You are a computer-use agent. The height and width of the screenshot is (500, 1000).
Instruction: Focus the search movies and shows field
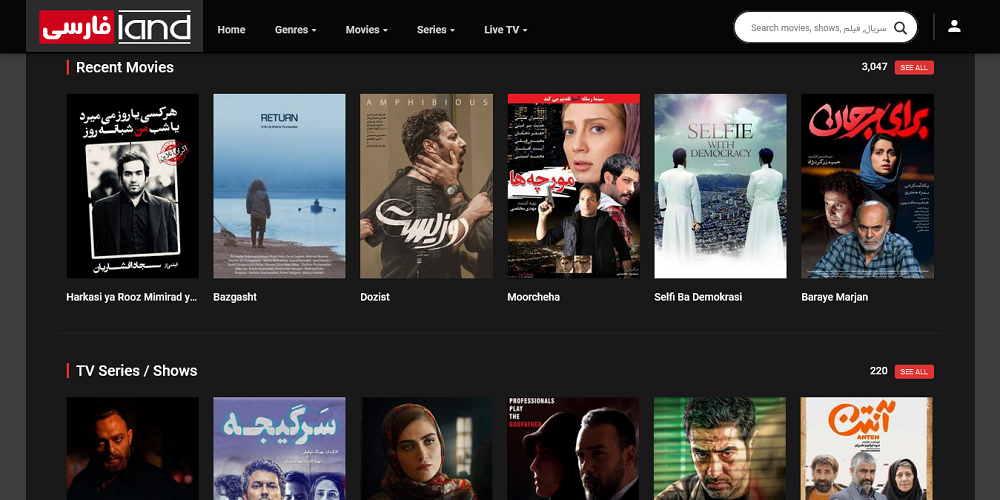819,28
